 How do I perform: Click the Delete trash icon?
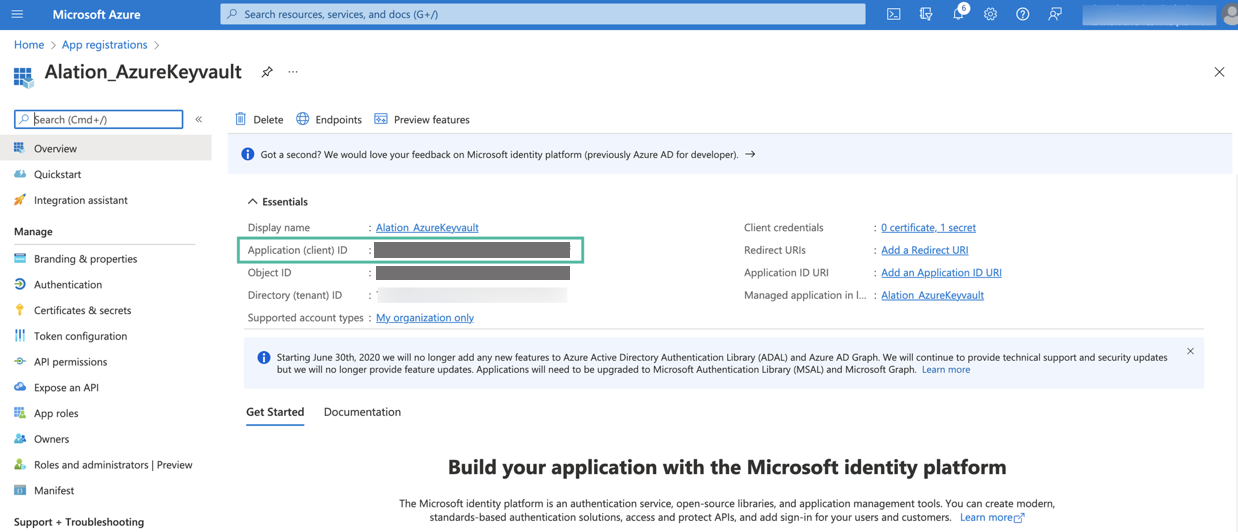(x=241, y=119)
